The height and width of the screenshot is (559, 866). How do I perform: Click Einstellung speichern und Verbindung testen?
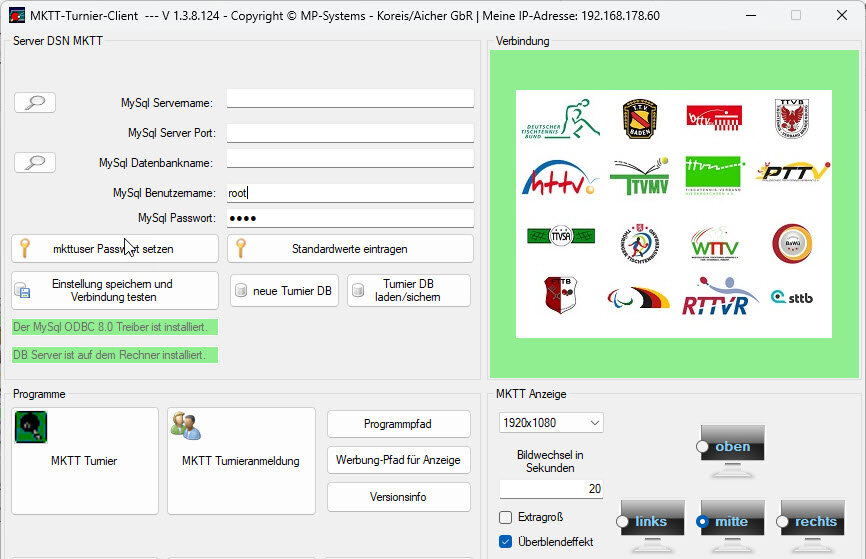click(114, 291)
